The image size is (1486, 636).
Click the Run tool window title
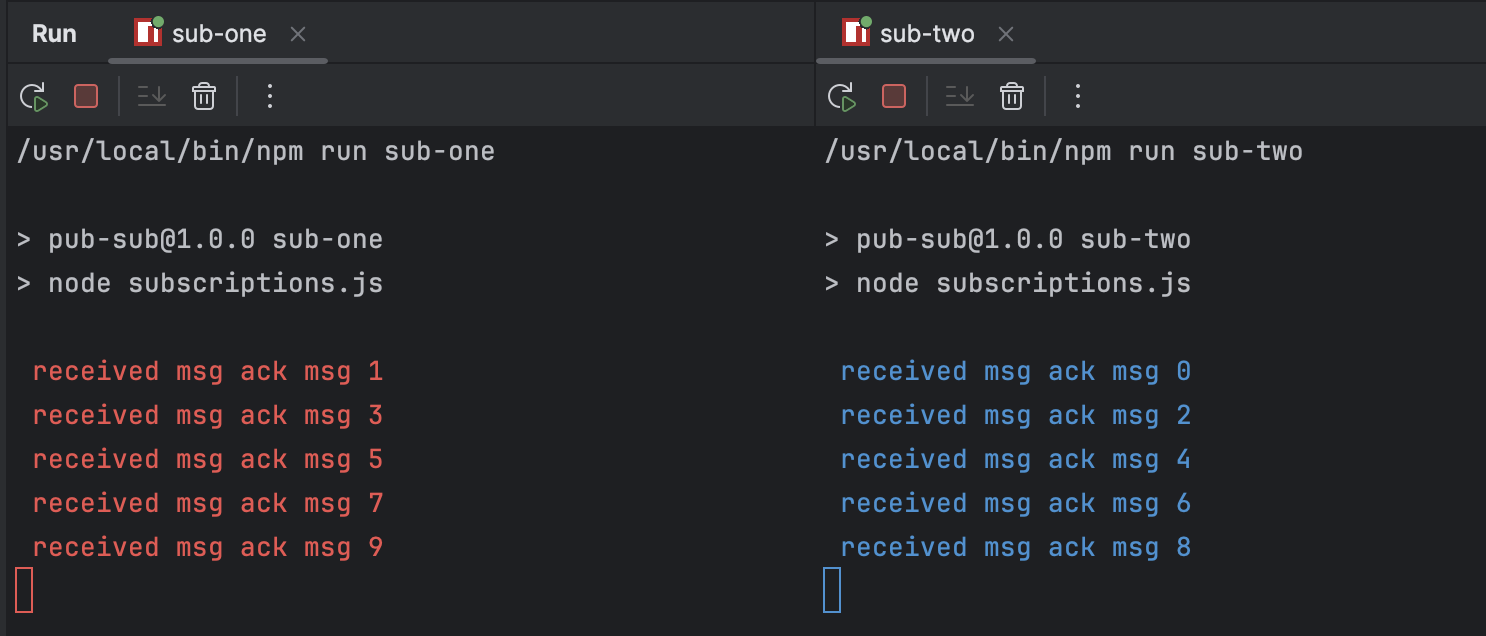54,34
